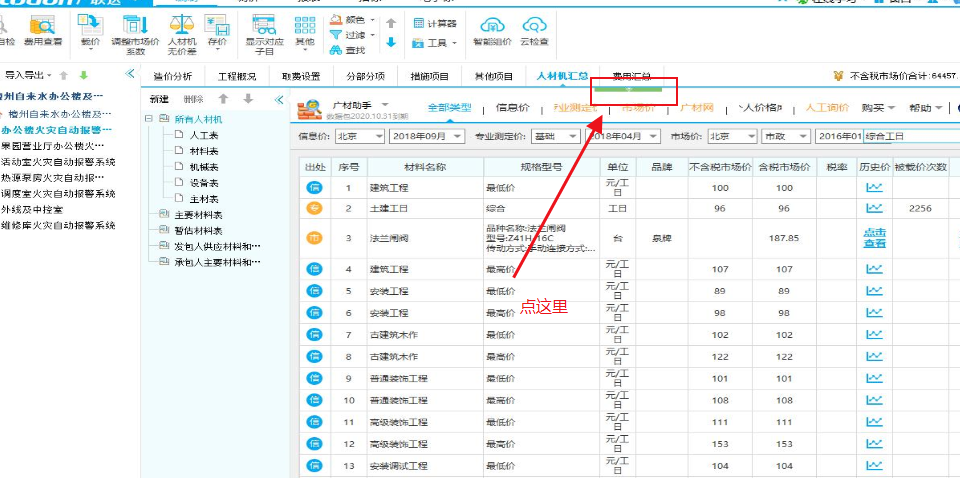Select 人工表 in the tree
Screen dimensions: 960x478
pyautogui.click(x=204, y=135)
